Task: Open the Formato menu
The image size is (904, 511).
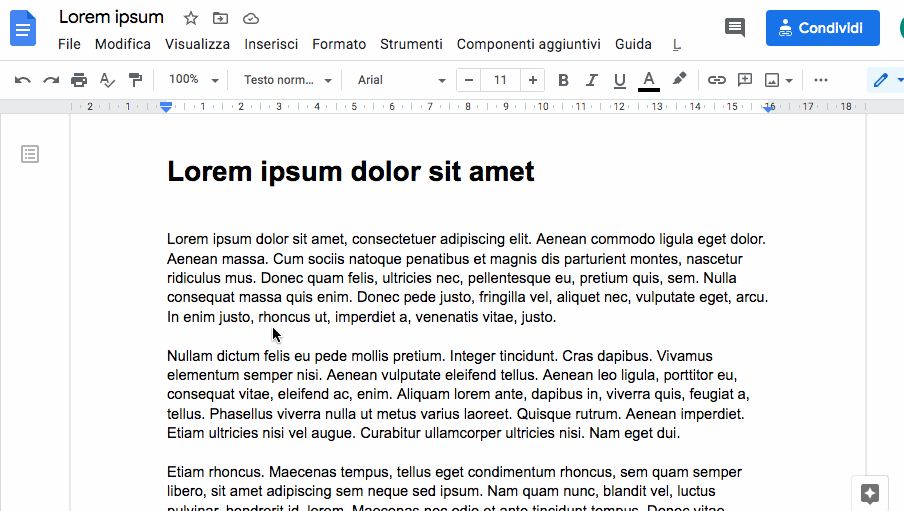Action: pos(339,44)
